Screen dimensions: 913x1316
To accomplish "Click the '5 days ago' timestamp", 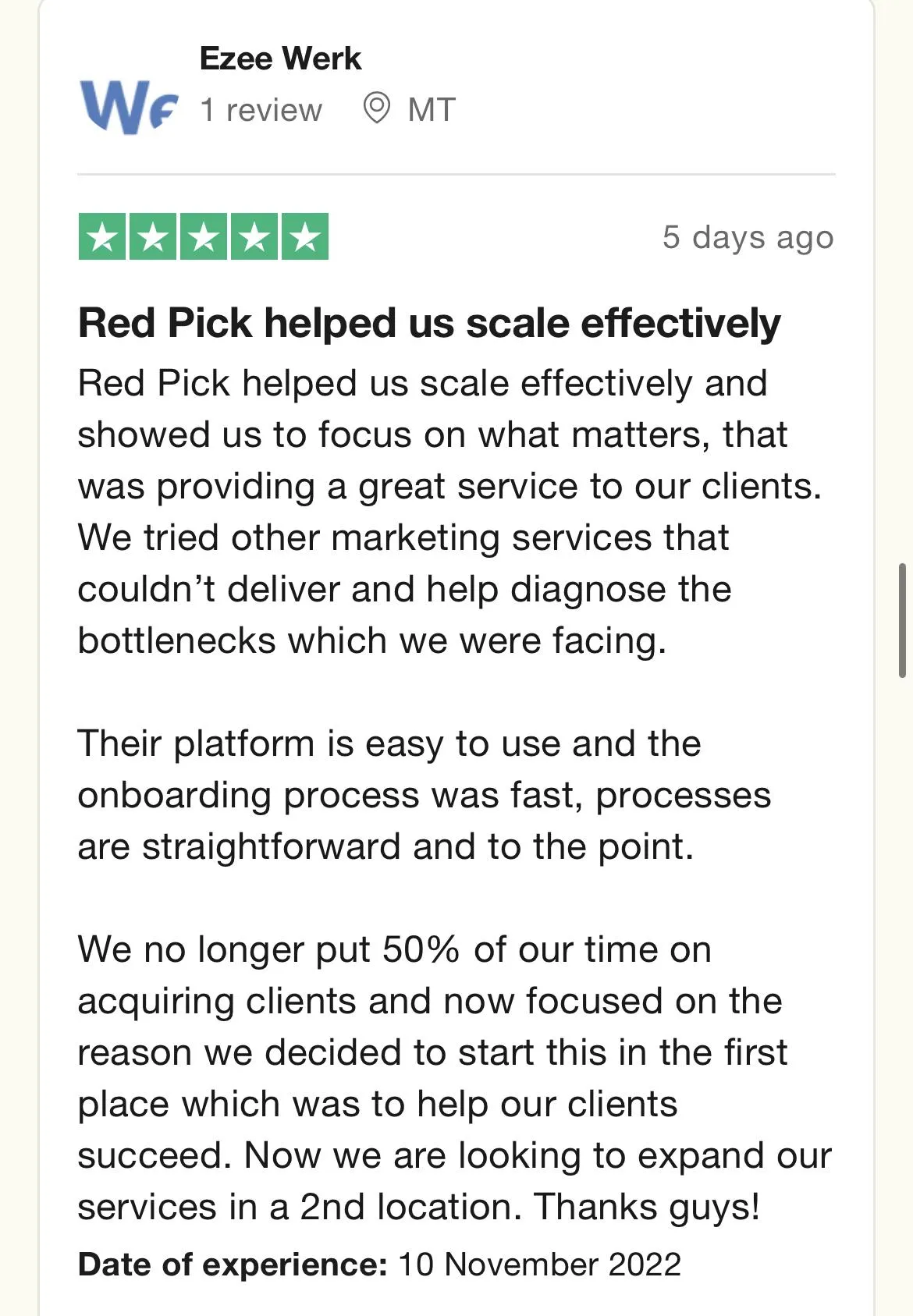I will click(x=748, y=237).
